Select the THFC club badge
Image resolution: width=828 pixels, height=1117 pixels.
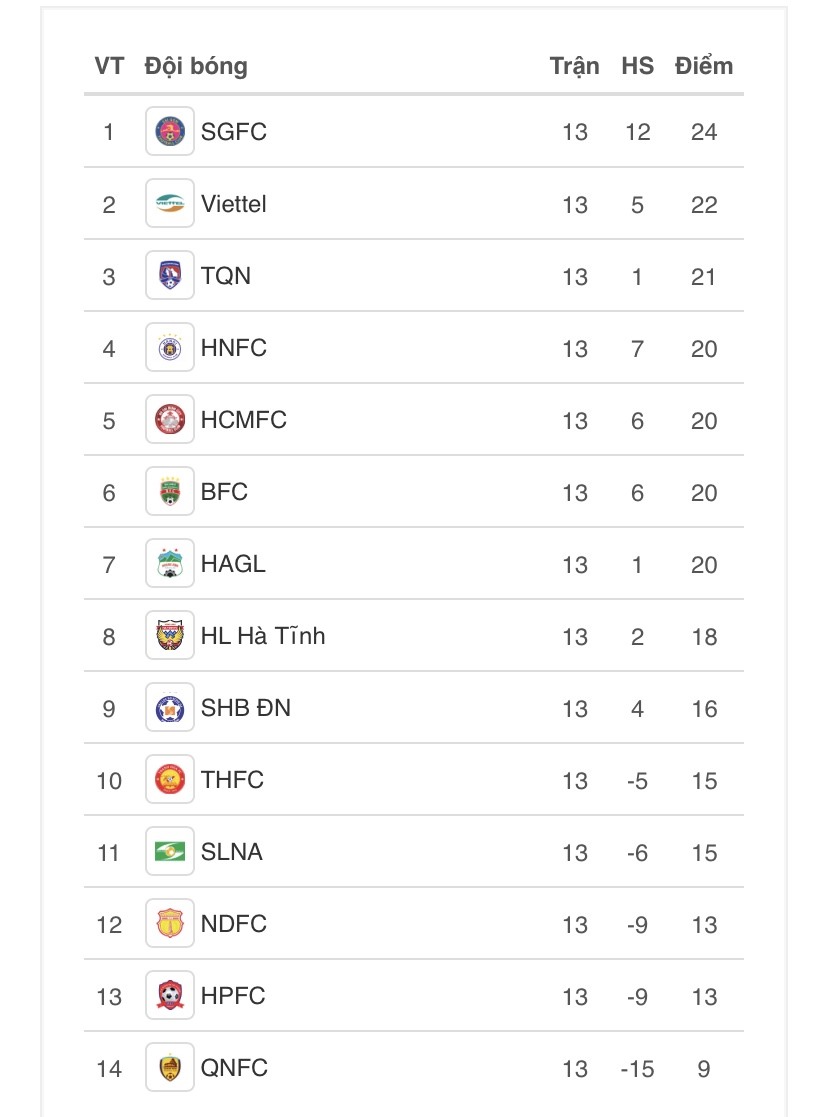point(170,779)
